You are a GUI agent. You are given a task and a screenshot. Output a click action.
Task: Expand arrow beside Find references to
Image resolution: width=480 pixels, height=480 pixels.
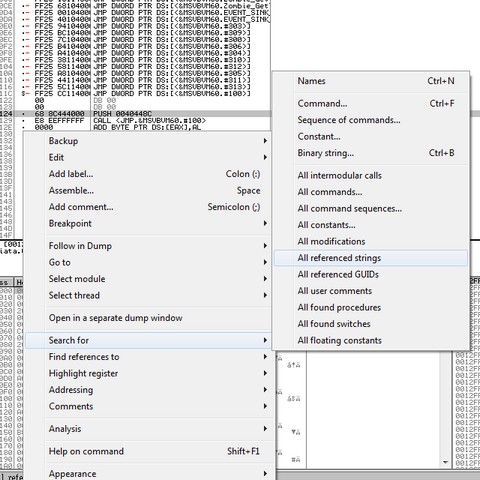click(265, 357)
